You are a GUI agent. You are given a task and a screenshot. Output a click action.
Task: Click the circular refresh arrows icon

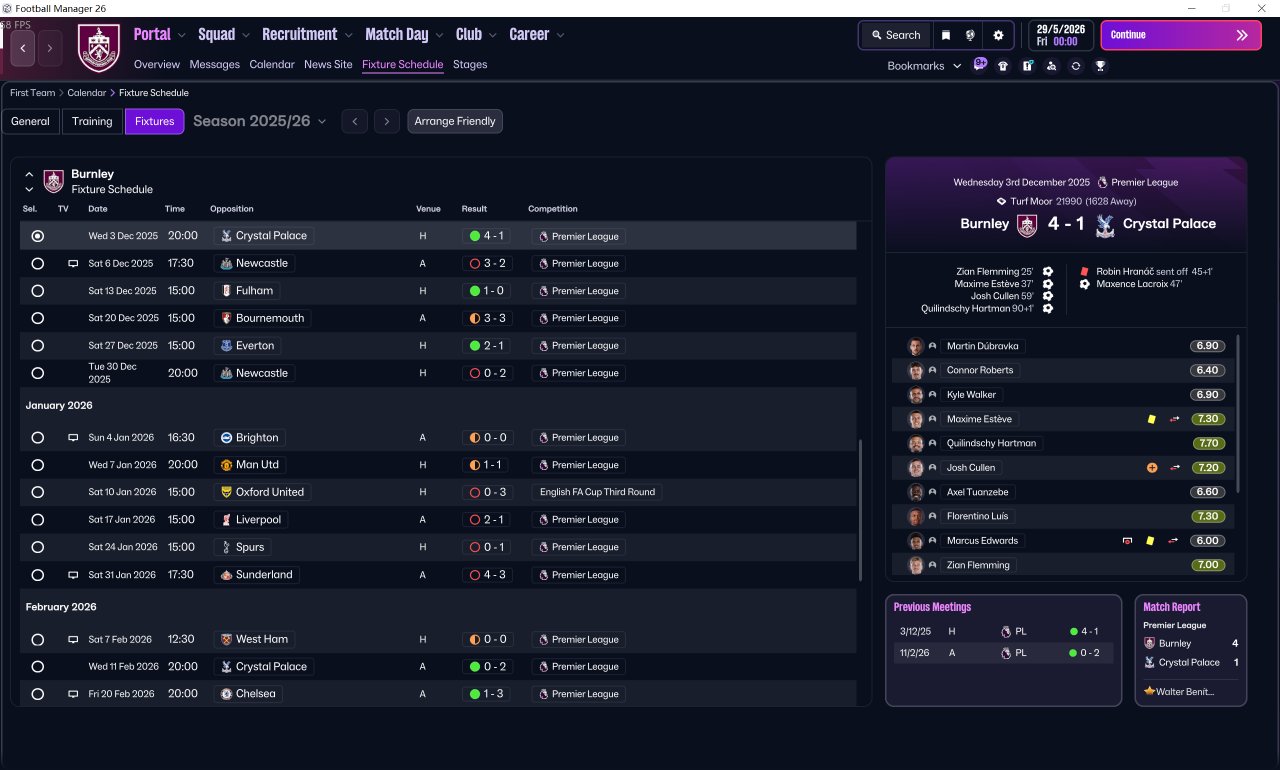pyautogui.click(x=1075, y=66)
